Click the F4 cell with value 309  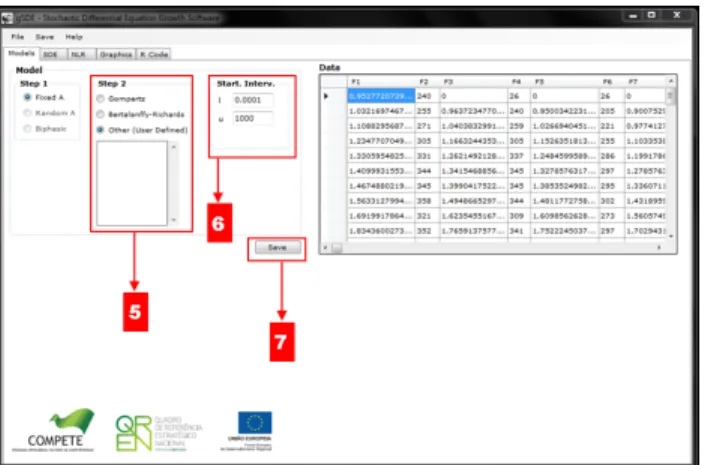[x=519, y=216]
